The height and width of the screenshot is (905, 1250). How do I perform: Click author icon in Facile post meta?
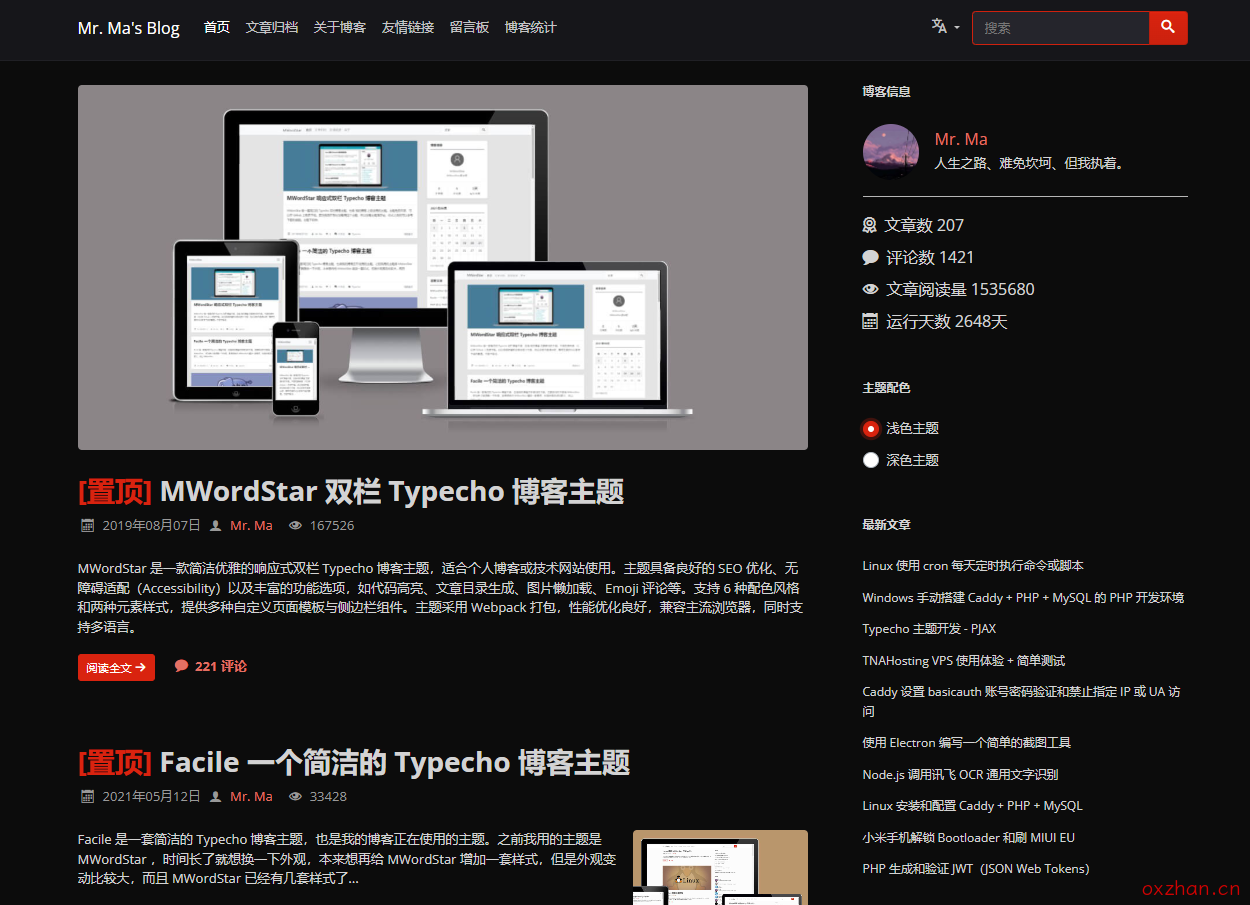(x=215, y=796)
